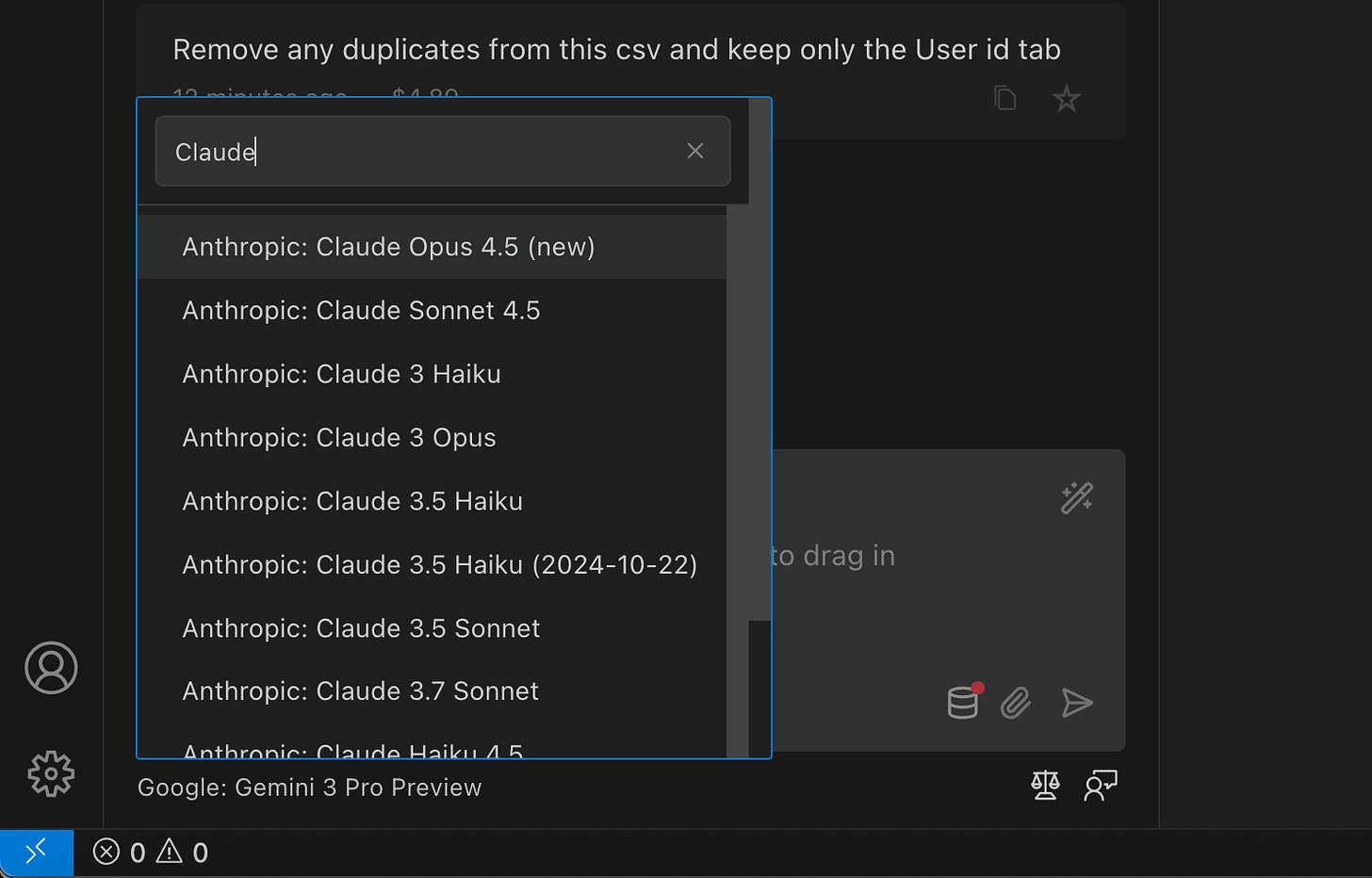Open the remote window indicator
The width and height of the screenshot is (1372, 878).
(x=37, y=853)
